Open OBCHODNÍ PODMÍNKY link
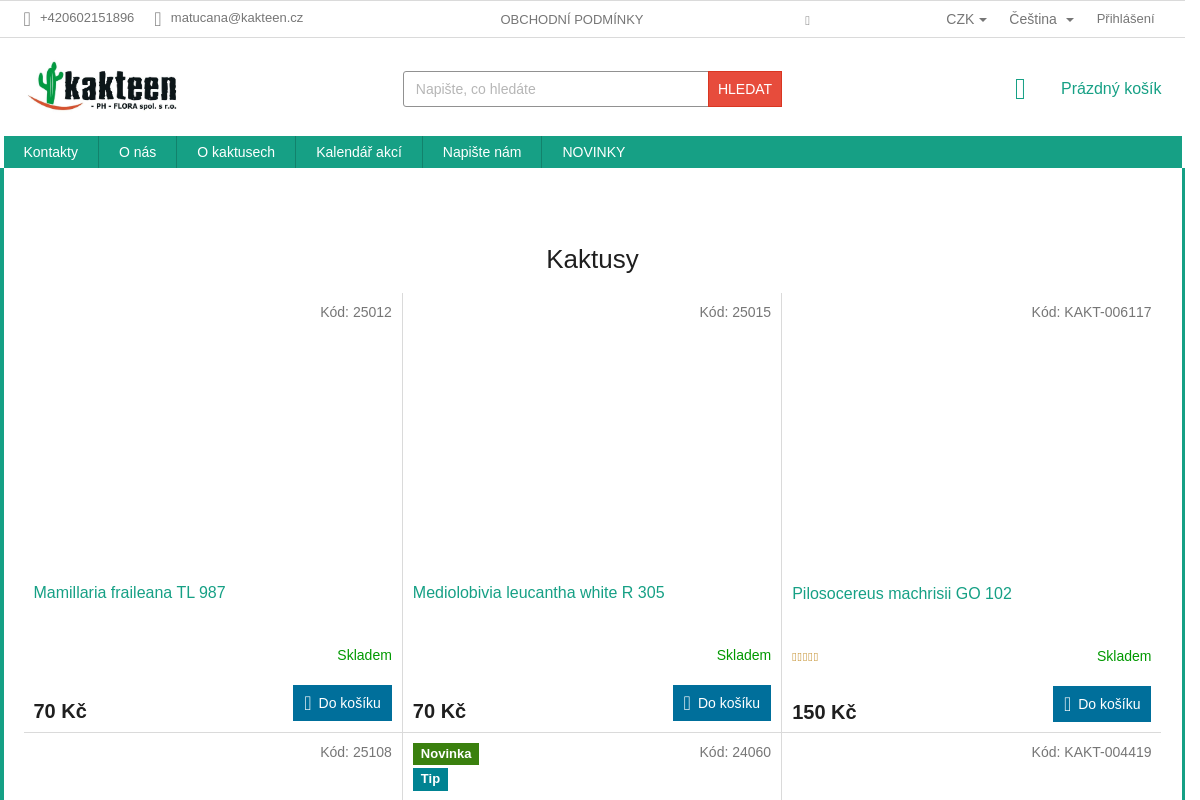The width and height of the screenshot is (1200, 800). tap(572, 20)
